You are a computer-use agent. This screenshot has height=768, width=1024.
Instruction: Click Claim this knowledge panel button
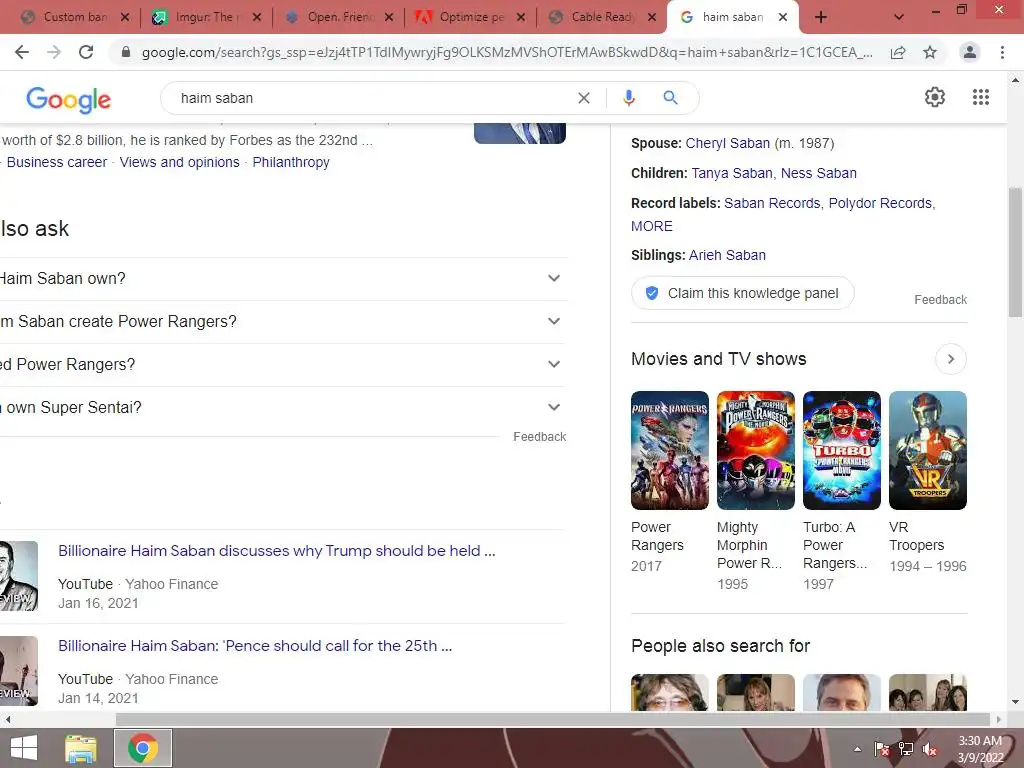coord(743,293)
